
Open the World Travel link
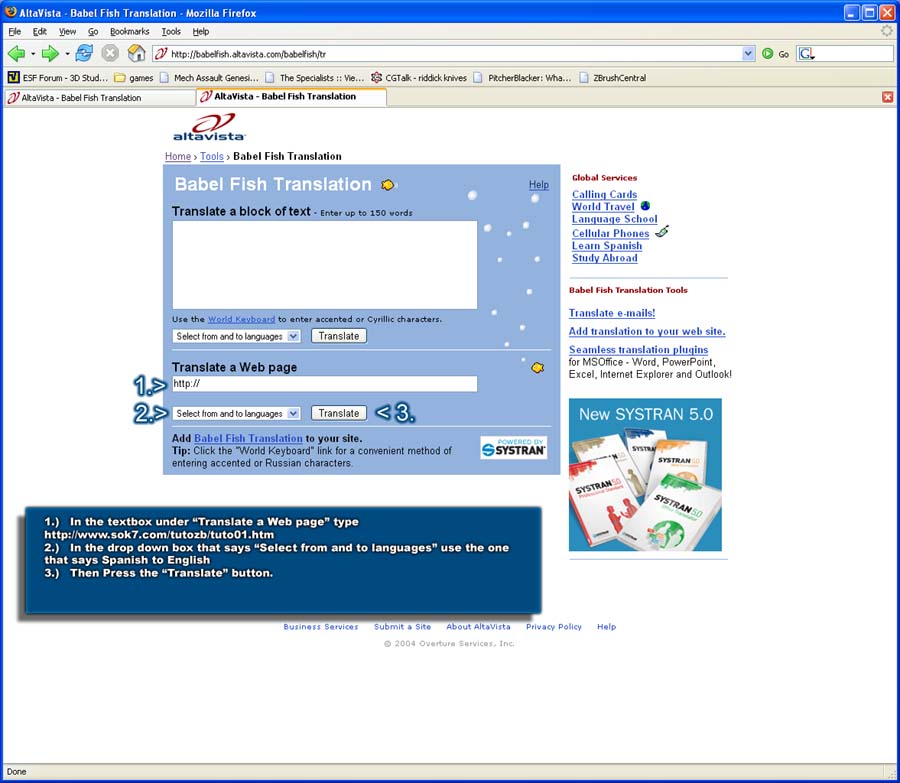[x=603, y=206]
